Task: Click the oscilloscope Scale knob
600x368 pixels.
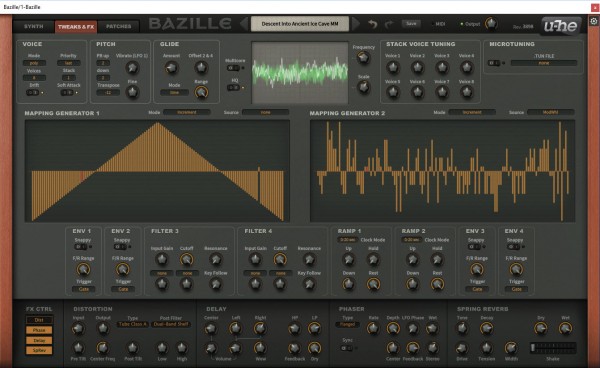Action: (x=363, y=88)
